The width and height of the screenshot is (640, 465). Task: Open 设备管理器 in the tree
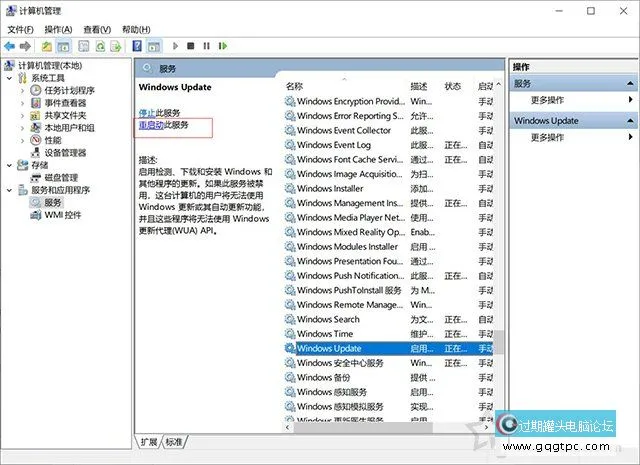65,153
